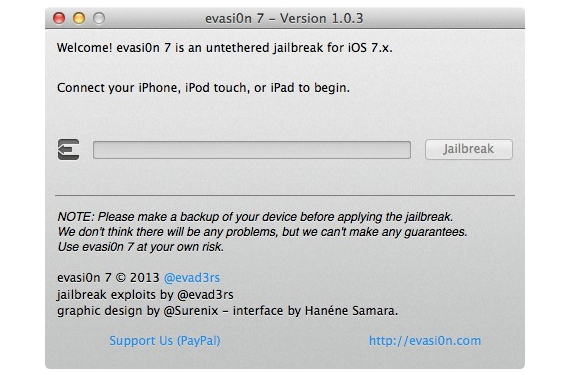570x375 pixels.
Task: Select the Connect your iPhone instruction text
Action: pyautogui.click(x=203, y=88)
